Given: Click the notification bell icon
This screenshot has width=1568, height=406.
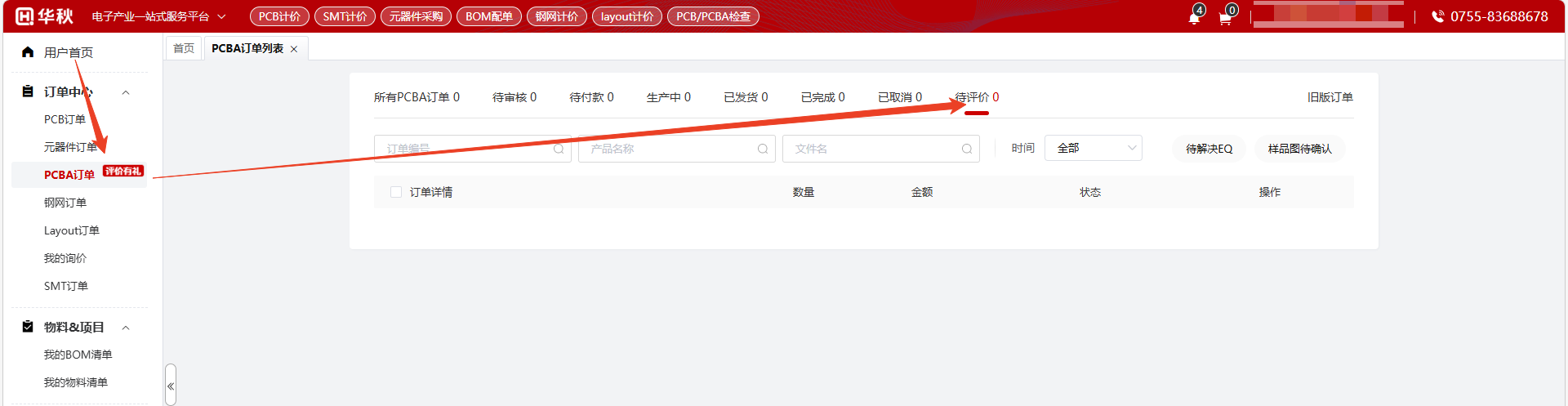Looking at the screenshot, I should tap(1194, 18).
